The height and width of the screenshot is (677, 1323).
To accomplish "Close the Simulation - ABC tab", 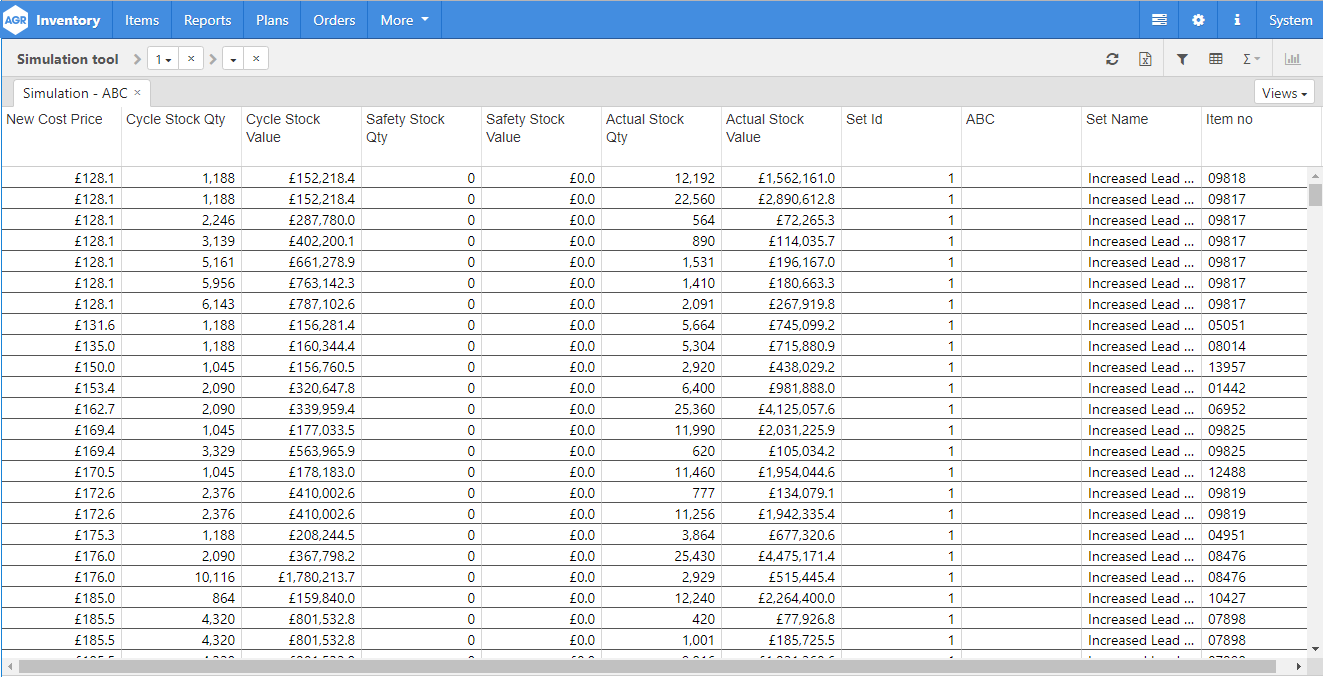I will (137, 93).
